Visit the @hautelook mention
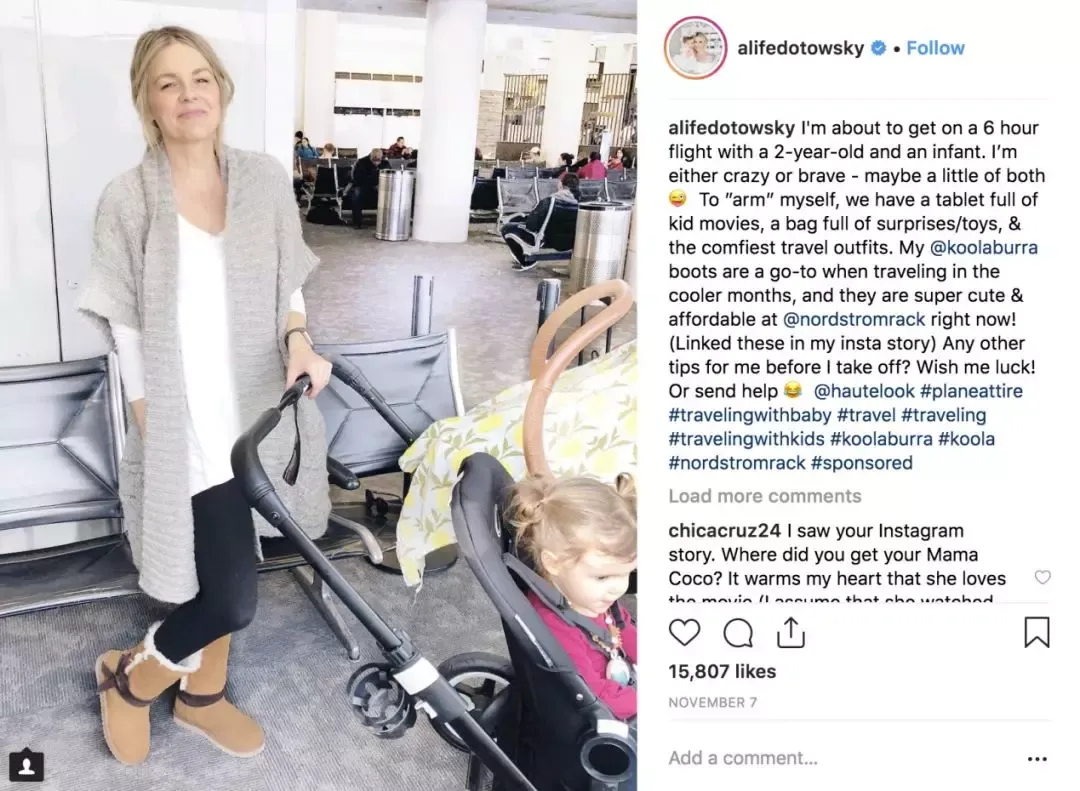 (864, 391)
